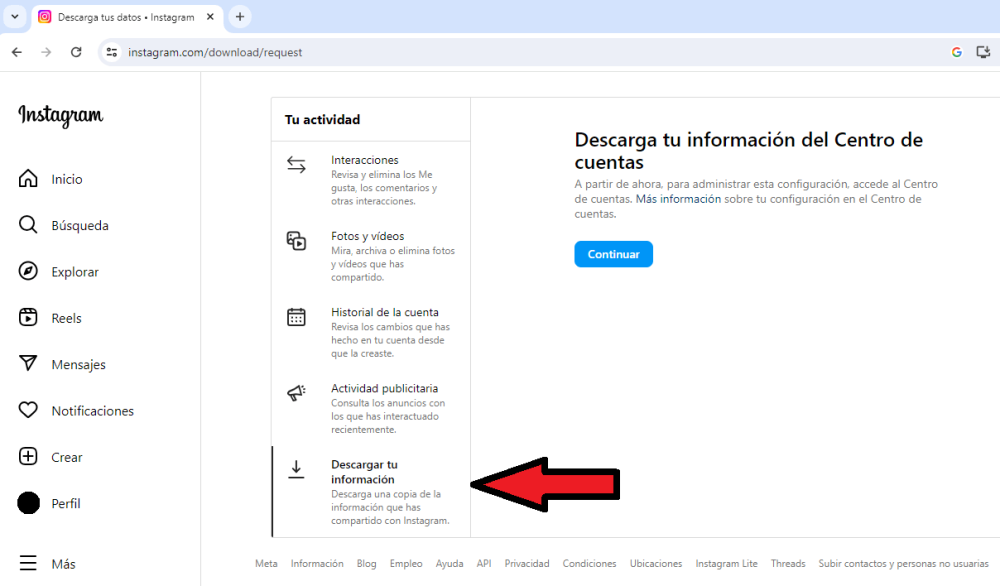Click Crear label in sidebar

click(x=67, y=457)
